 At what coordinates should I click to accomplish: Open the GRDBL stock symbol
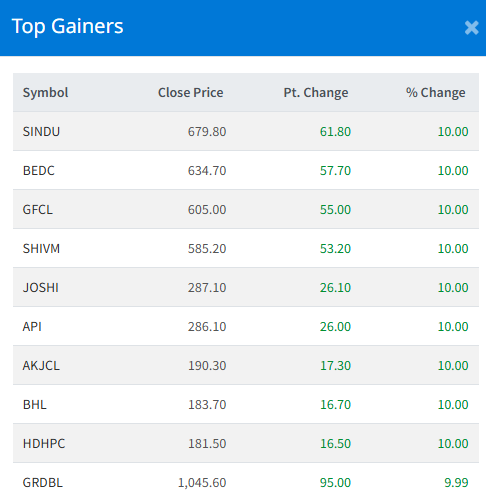click(x=43, y=482)
